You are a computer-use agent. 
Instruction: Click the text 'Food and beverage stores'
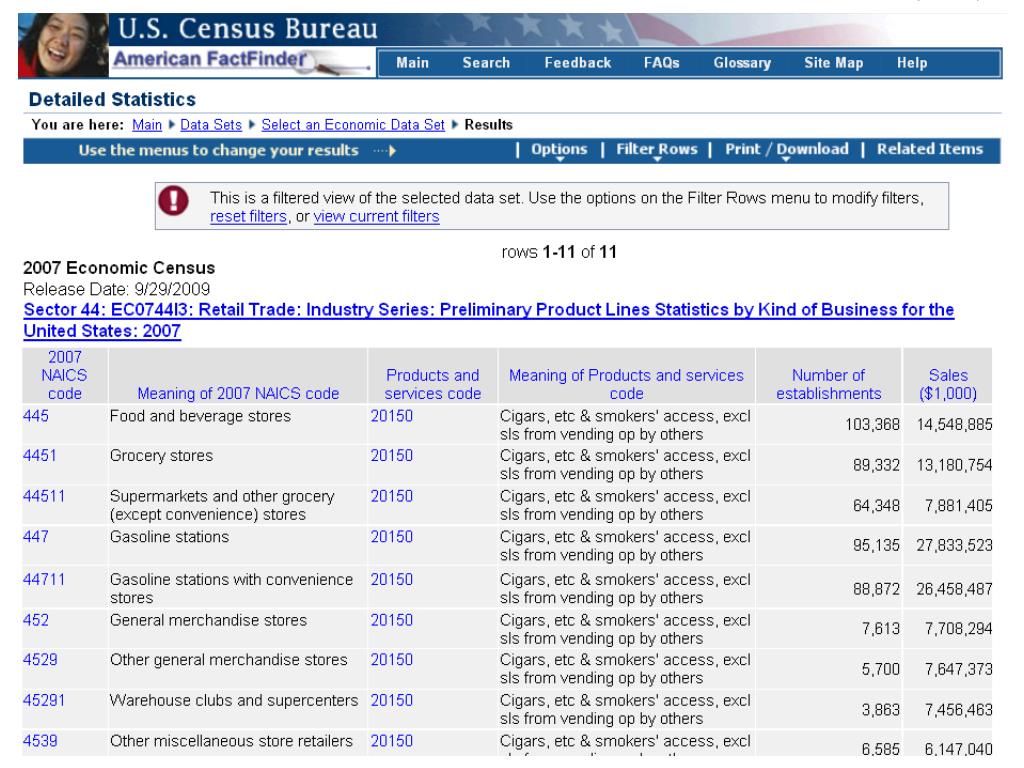tap(200, 416)
